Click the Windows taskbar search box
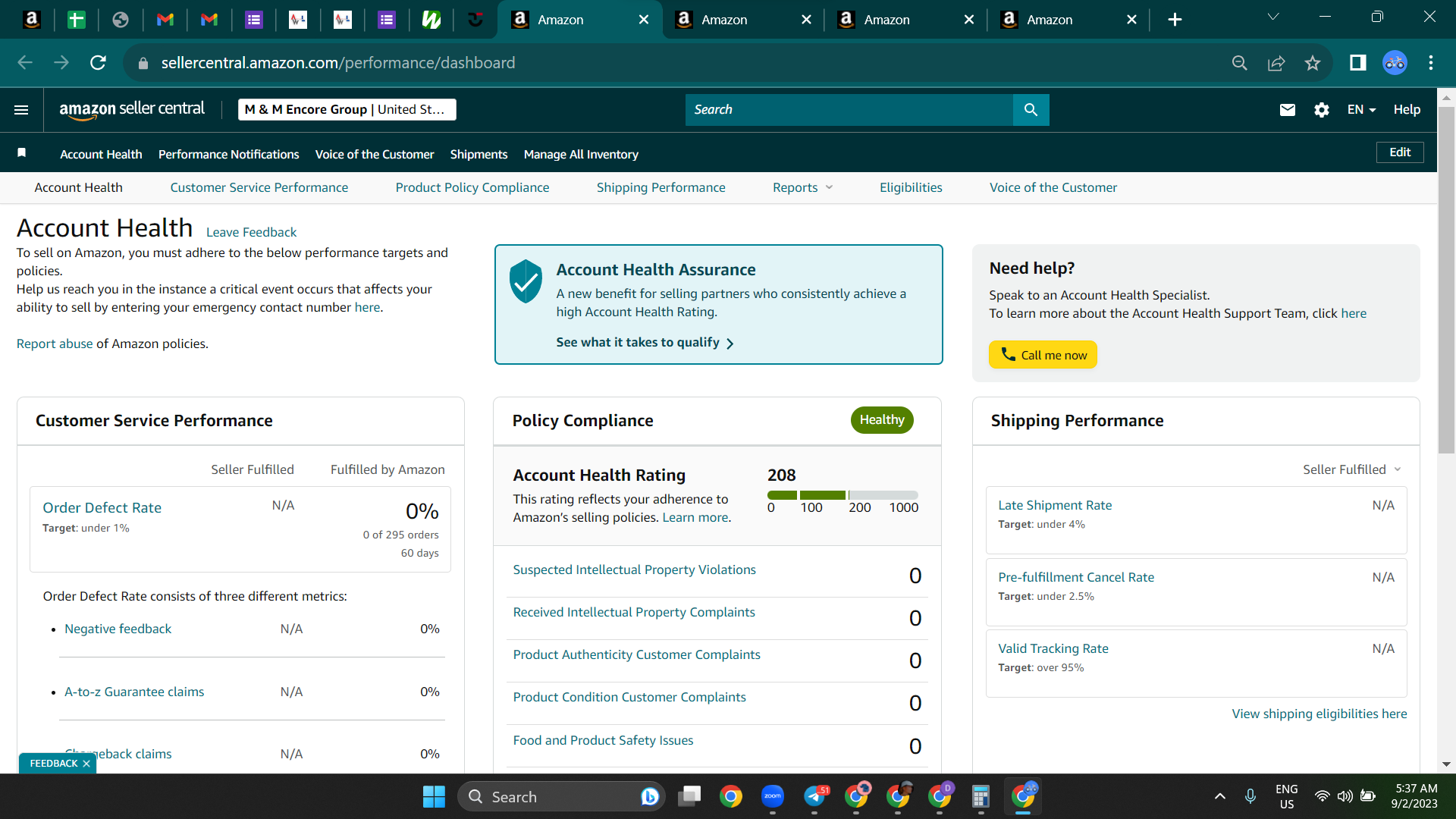 click(x=561, y=796)
